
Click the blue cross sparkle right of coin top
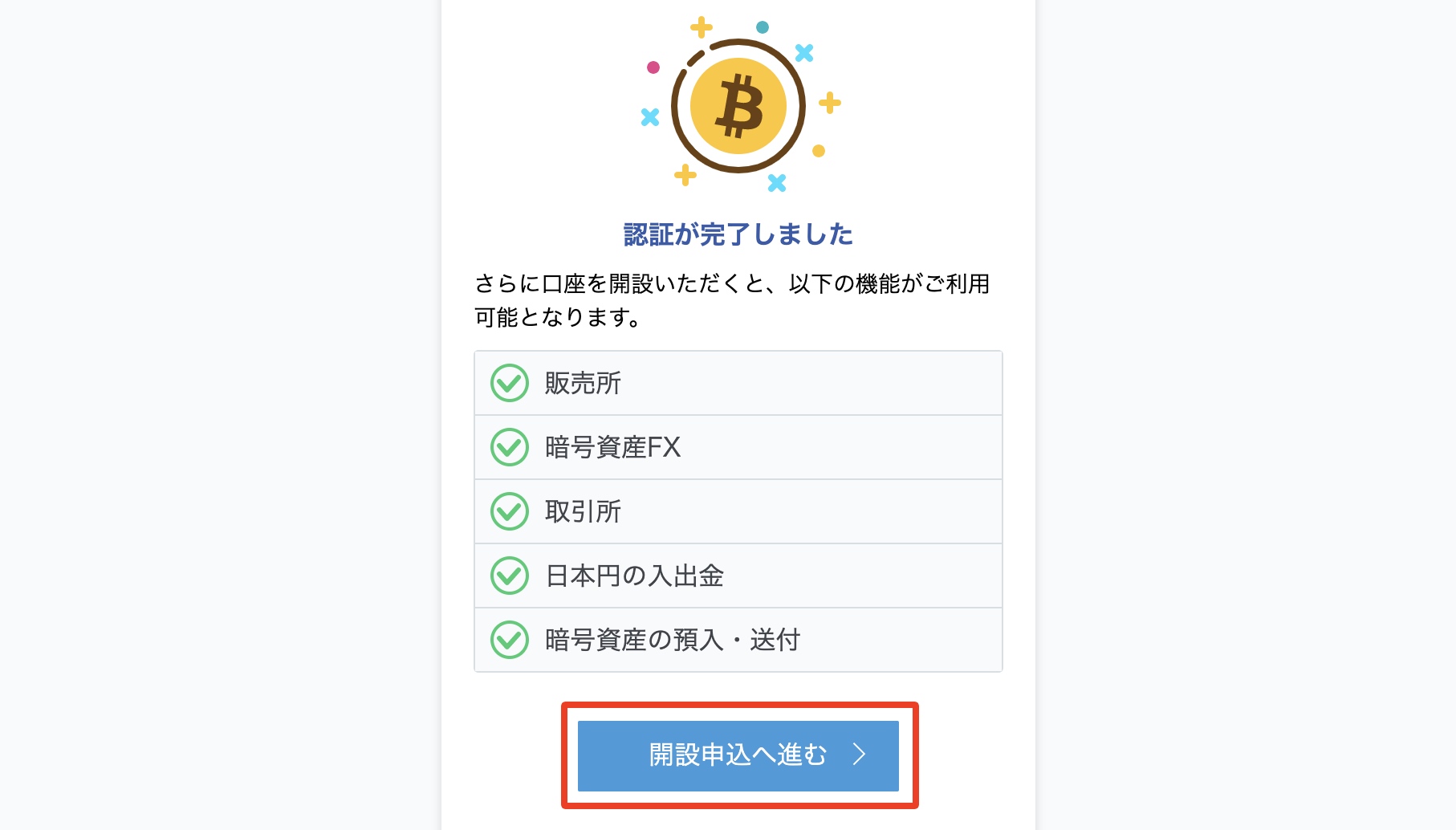click(x=804, y=53)
